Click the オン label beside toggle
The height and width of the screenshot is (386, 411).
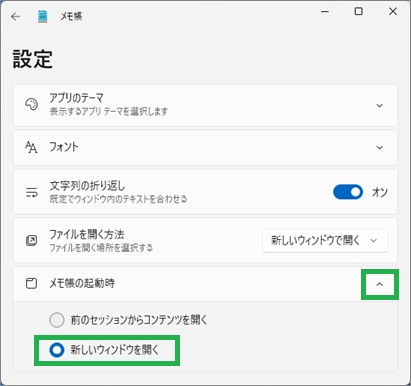(x=380, y=192)
